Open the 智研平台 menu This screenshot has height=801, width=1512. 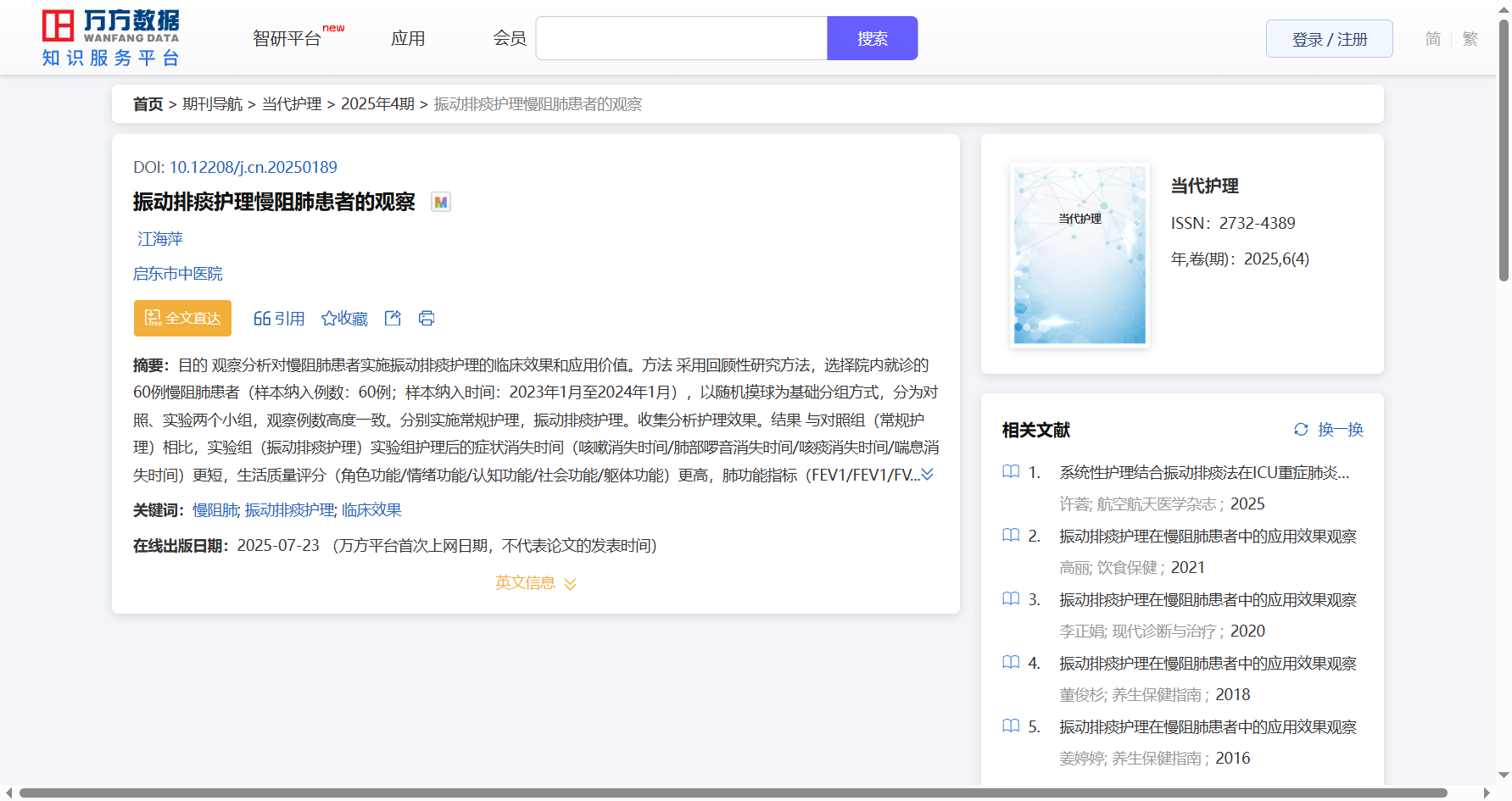coord(287,39)
